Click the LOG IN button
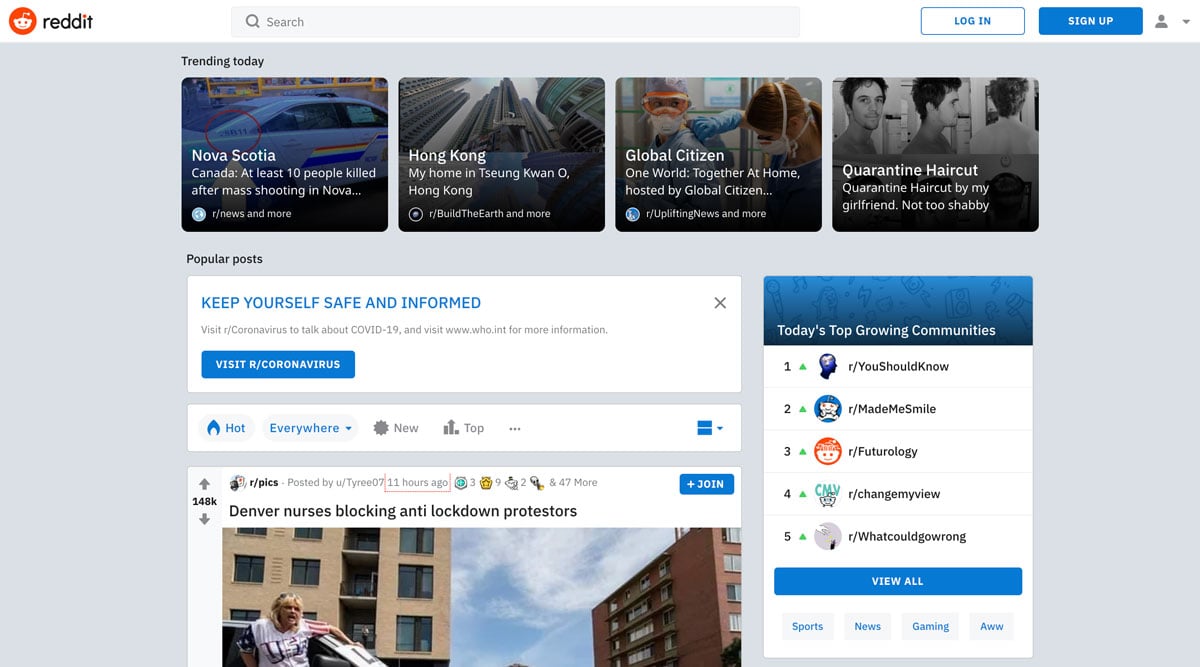Viewport: 1200px width, 667px height. point(972,21)
